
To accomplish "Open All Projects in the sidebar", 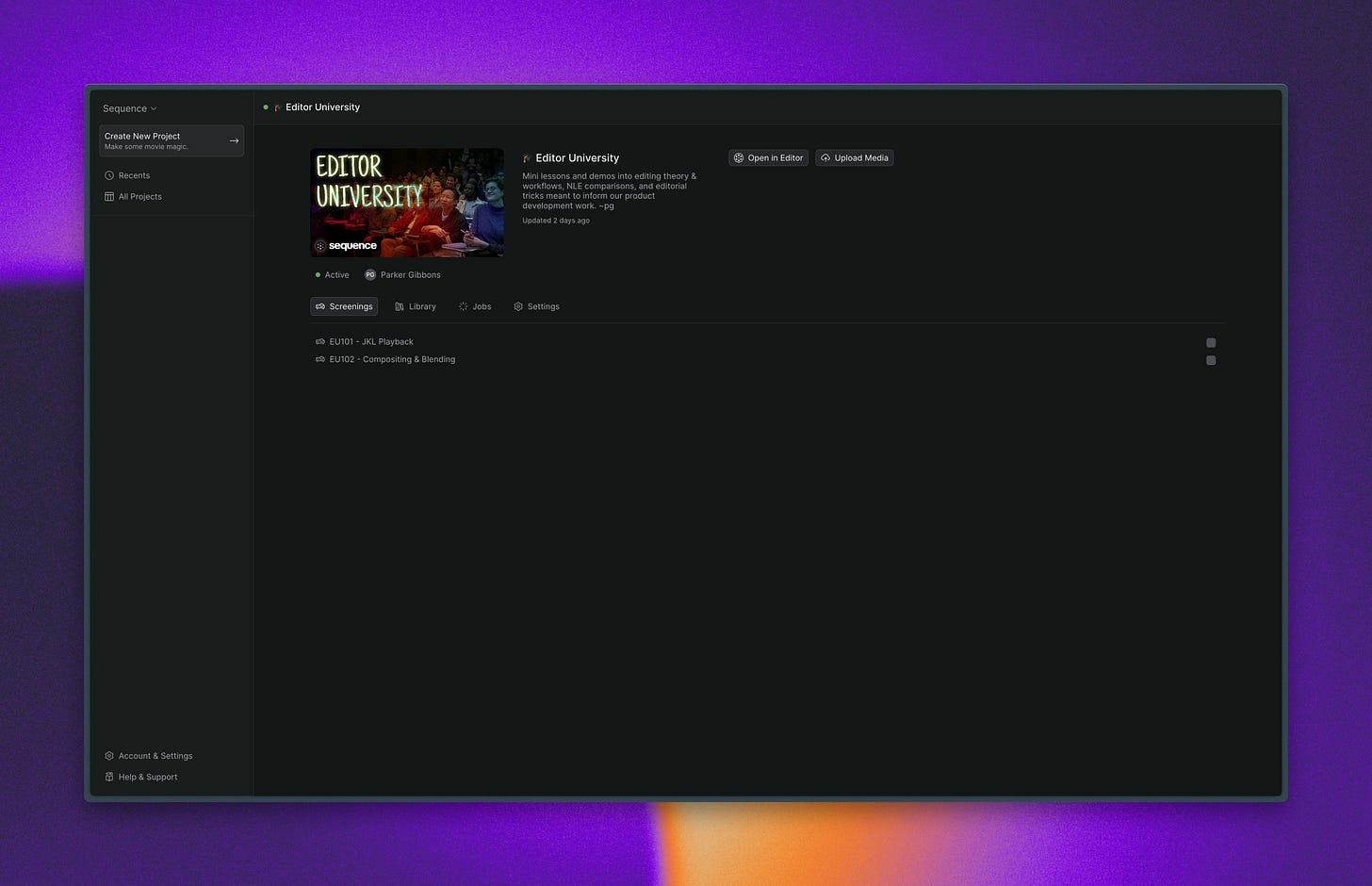I will coord(133,196).
